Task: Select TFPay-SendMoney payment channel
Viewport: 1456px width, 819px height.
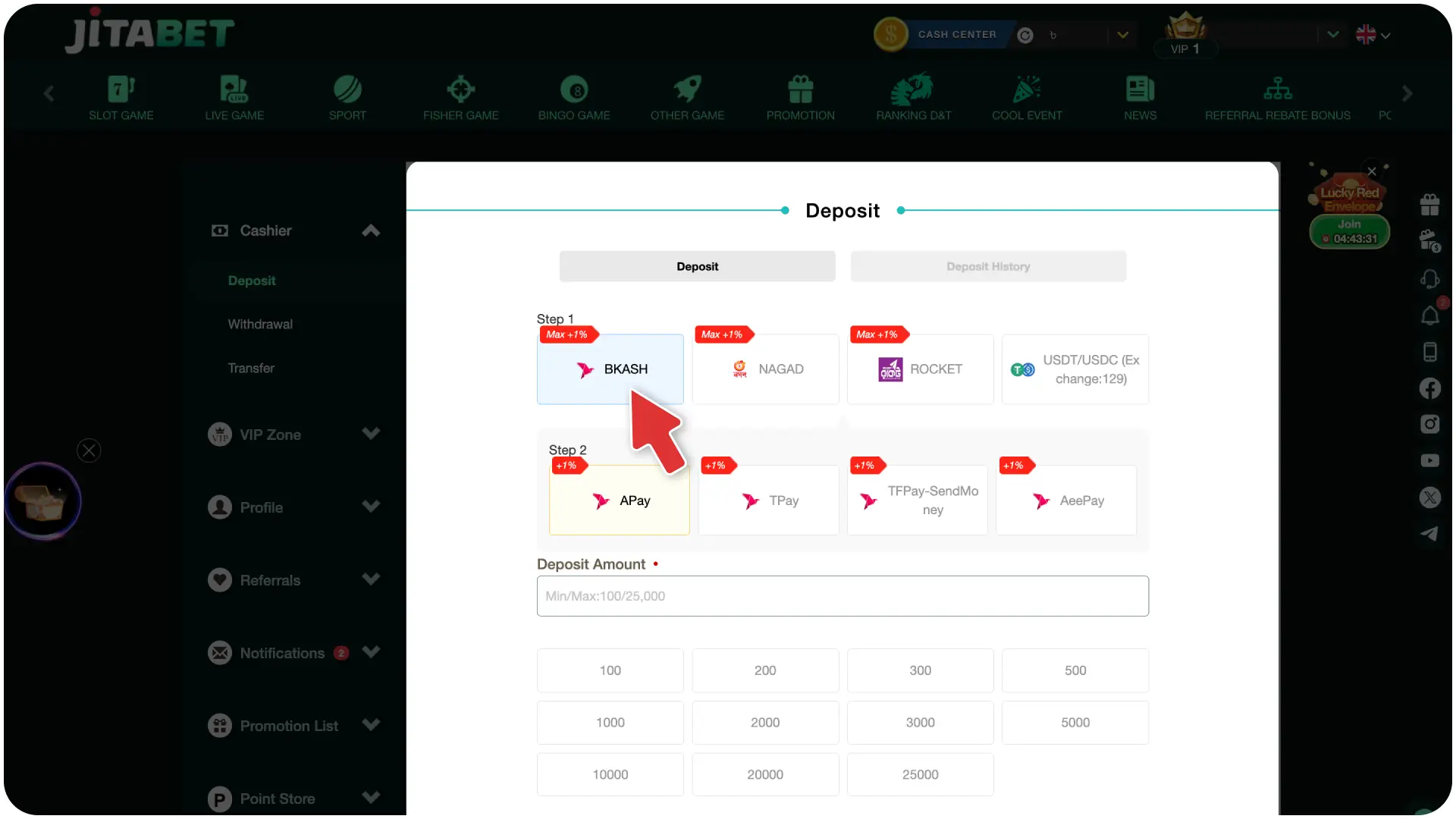Action: coord(917,500)
